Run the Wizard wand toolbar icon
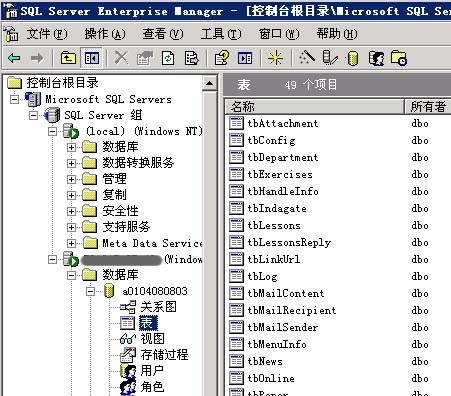This screenshot has height=396, width=451. (x=307, y=58)
